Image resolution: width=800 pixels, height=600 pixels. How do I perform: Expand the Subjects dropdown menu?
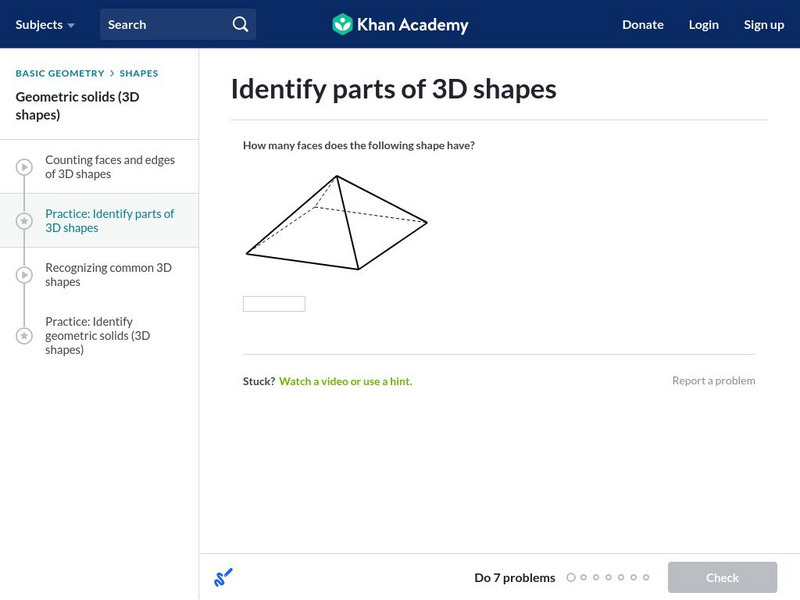pos(45,24)
